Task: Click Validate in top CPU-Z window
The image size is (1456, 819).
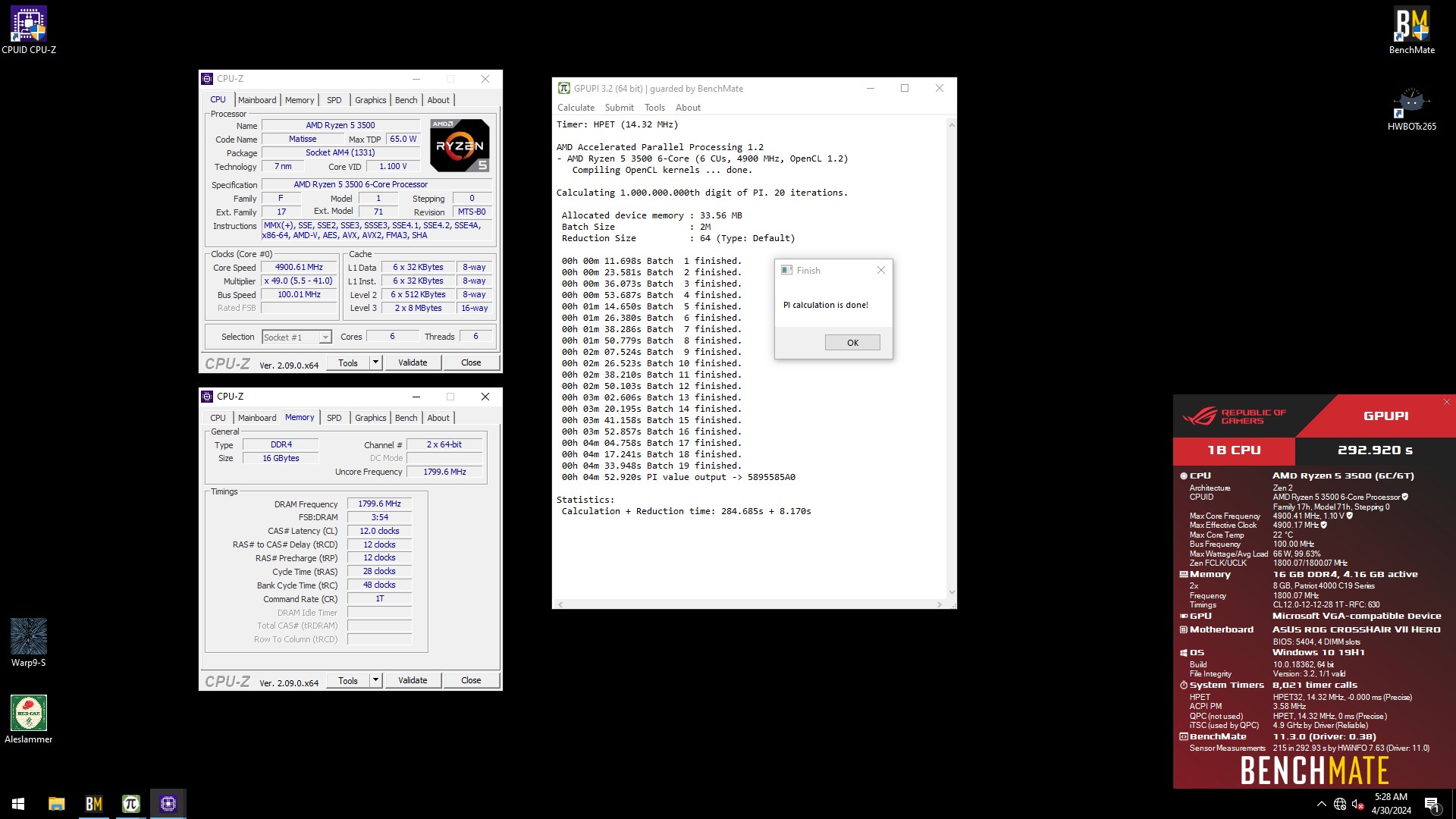Action: pyautogui.click(x=413, y=362)
